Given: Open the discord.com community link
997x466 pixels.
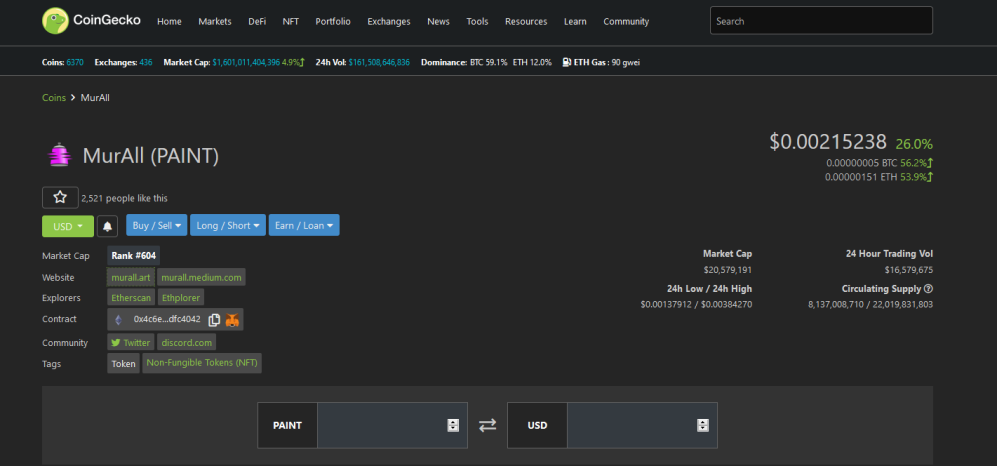Looking at the screenshot, I should click(186, 343).
